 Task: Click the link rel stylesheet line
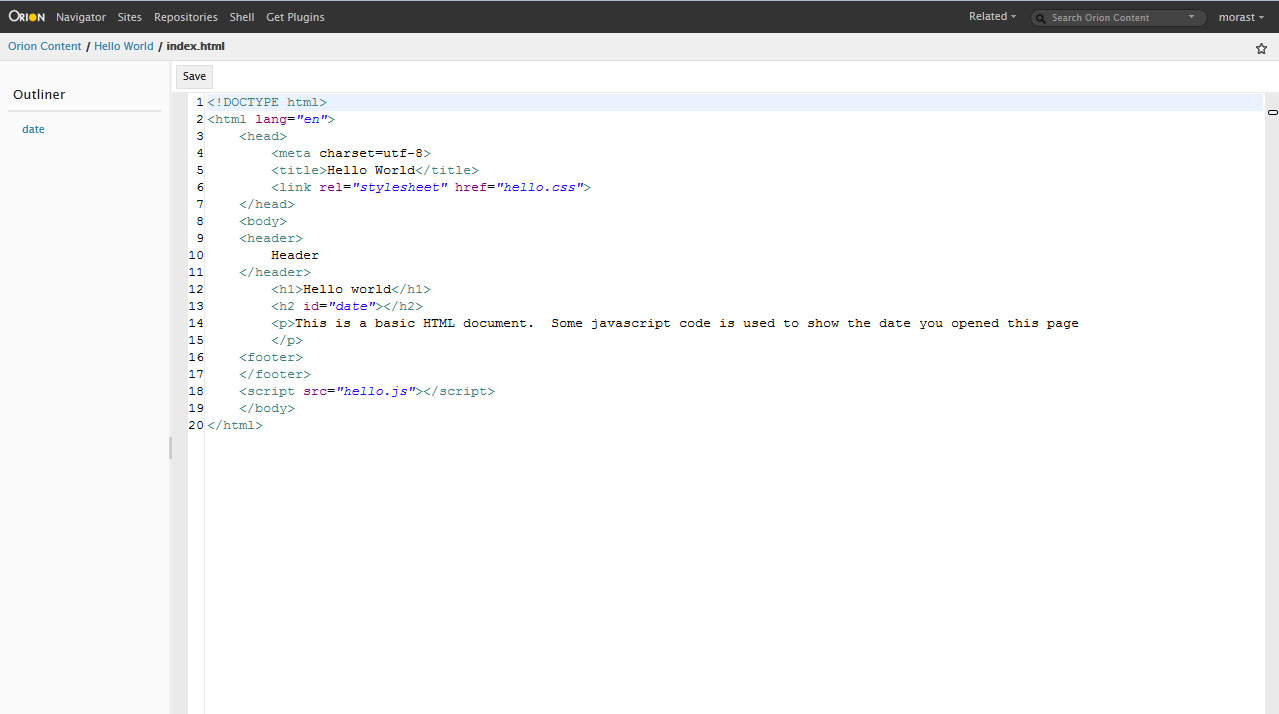(x=431, y=187)
